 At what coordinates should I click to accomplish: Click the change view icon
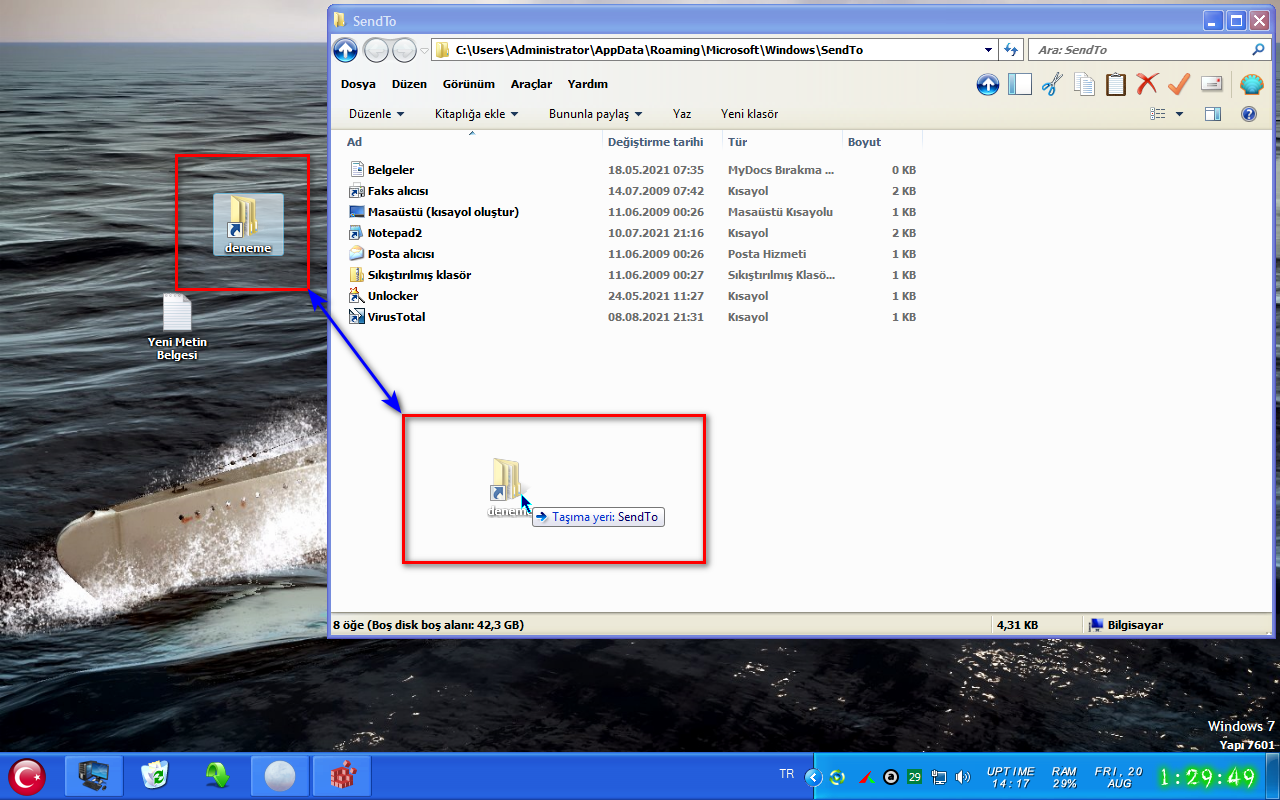coord(1158,114)
